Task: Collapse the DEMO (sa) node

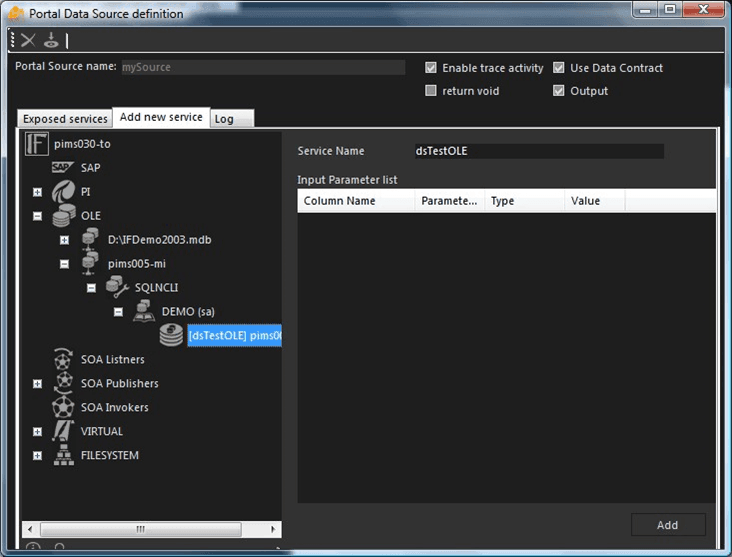Action: pyautogui.click(x=119, y=312)
